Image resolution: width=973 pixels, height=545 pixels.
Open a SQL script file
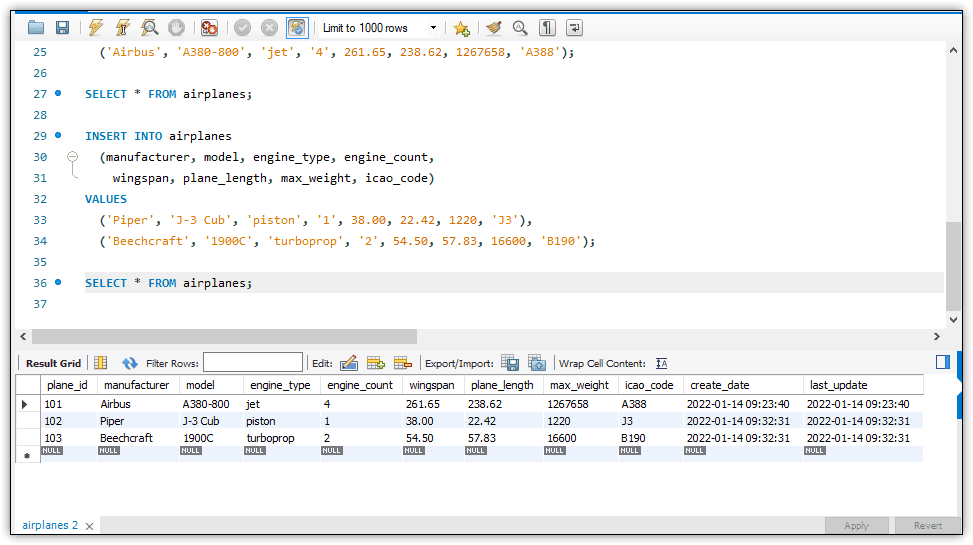37,28
